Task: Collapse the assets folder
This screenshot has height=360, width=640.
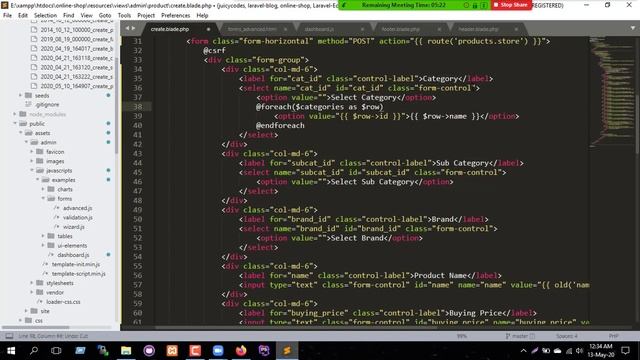Action: click(x=20, y=133)
